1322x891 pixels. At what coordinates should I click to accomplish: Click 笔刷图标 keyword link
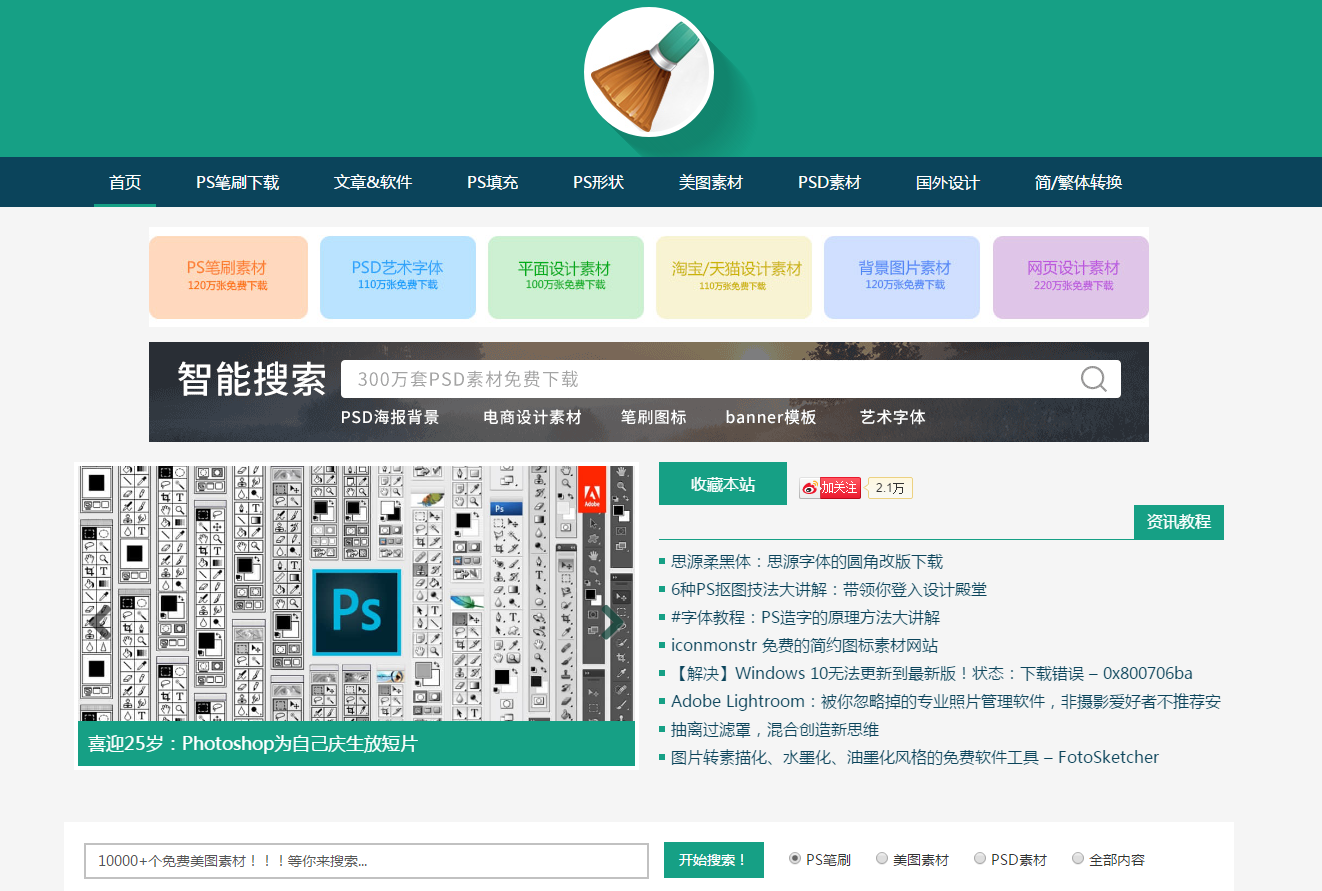tap(653, 417)
